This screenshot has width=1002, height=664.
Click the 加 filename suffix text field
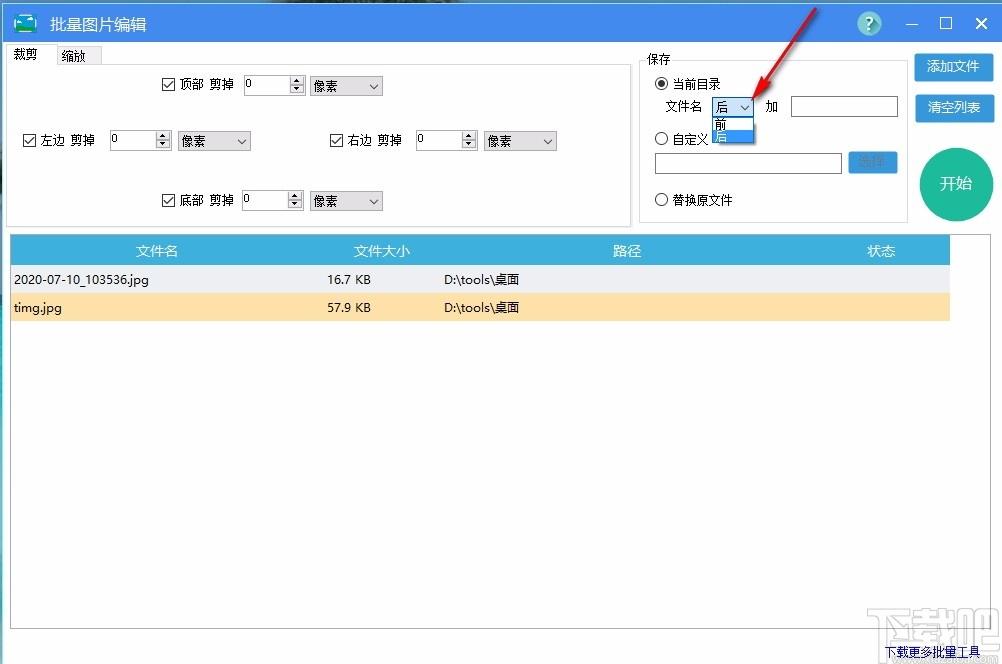(844, 107)
